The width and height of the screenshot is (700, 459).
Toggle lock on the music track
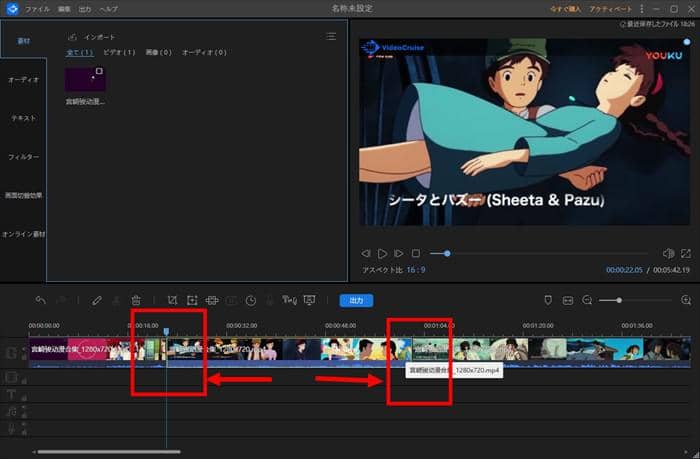pyautogui.click(x=24, y=415)
